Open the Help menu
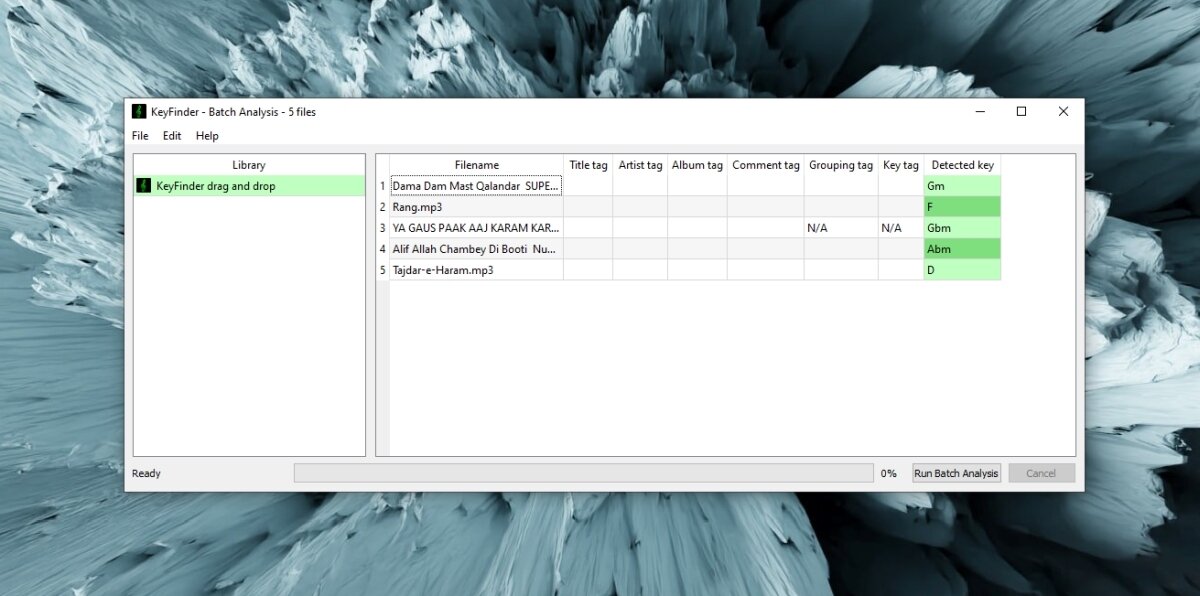This screenshot has height=596, width=1200. click(207, 135)
